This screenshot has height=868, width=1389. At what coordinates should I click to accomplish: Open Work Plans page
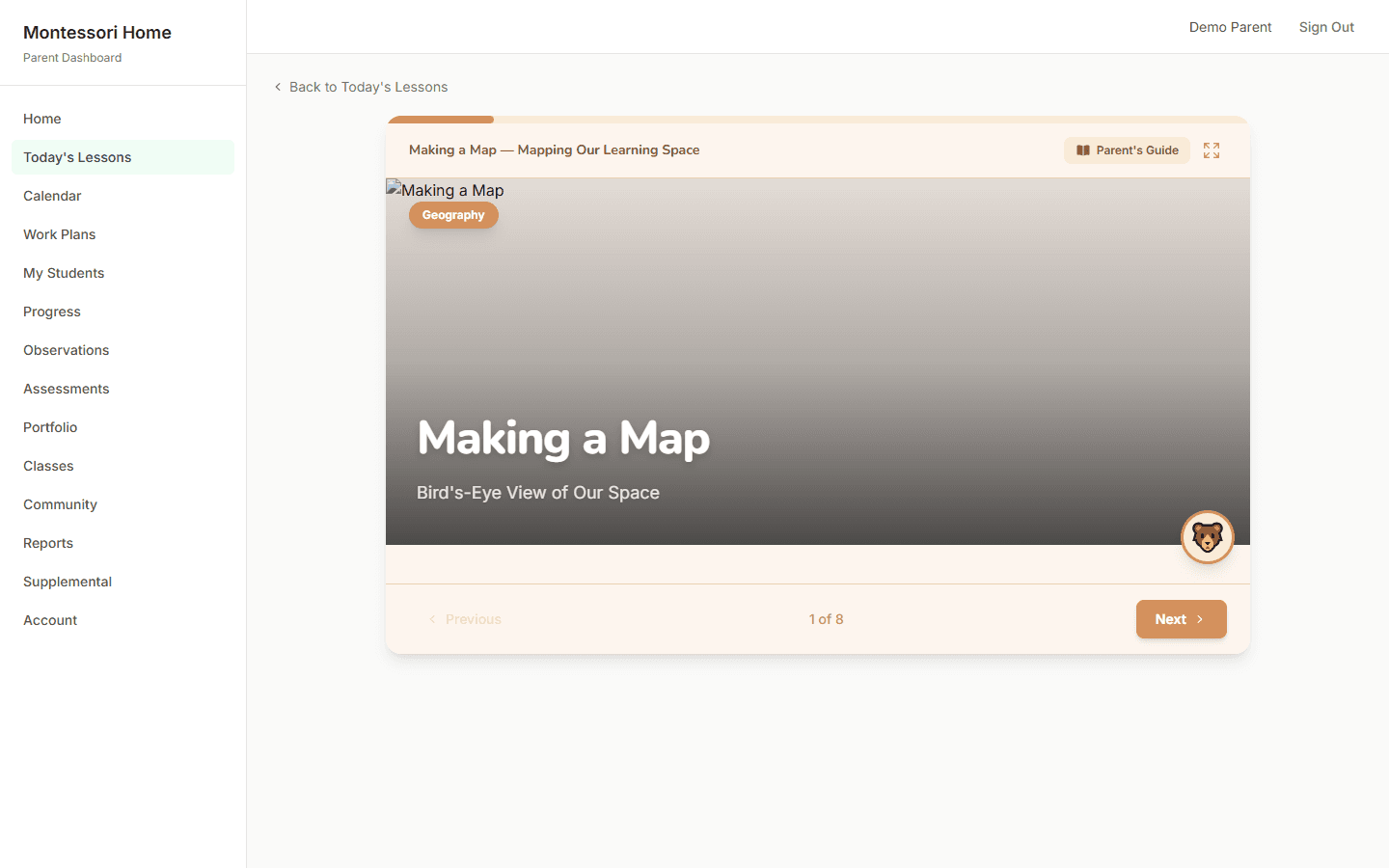[60, 234]
